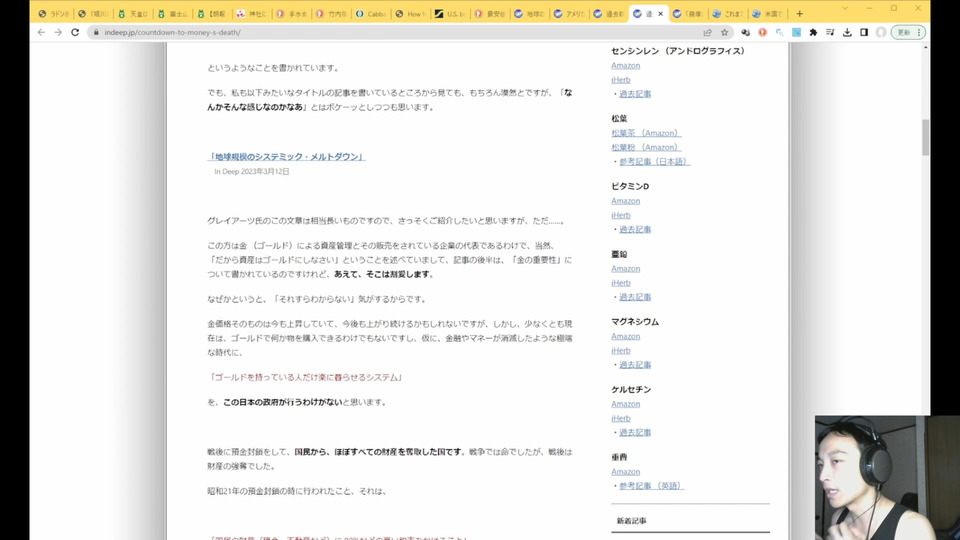The image size is (960, 540).
Task: Open Amazon link under センシンレン
Action: (625, 66)
